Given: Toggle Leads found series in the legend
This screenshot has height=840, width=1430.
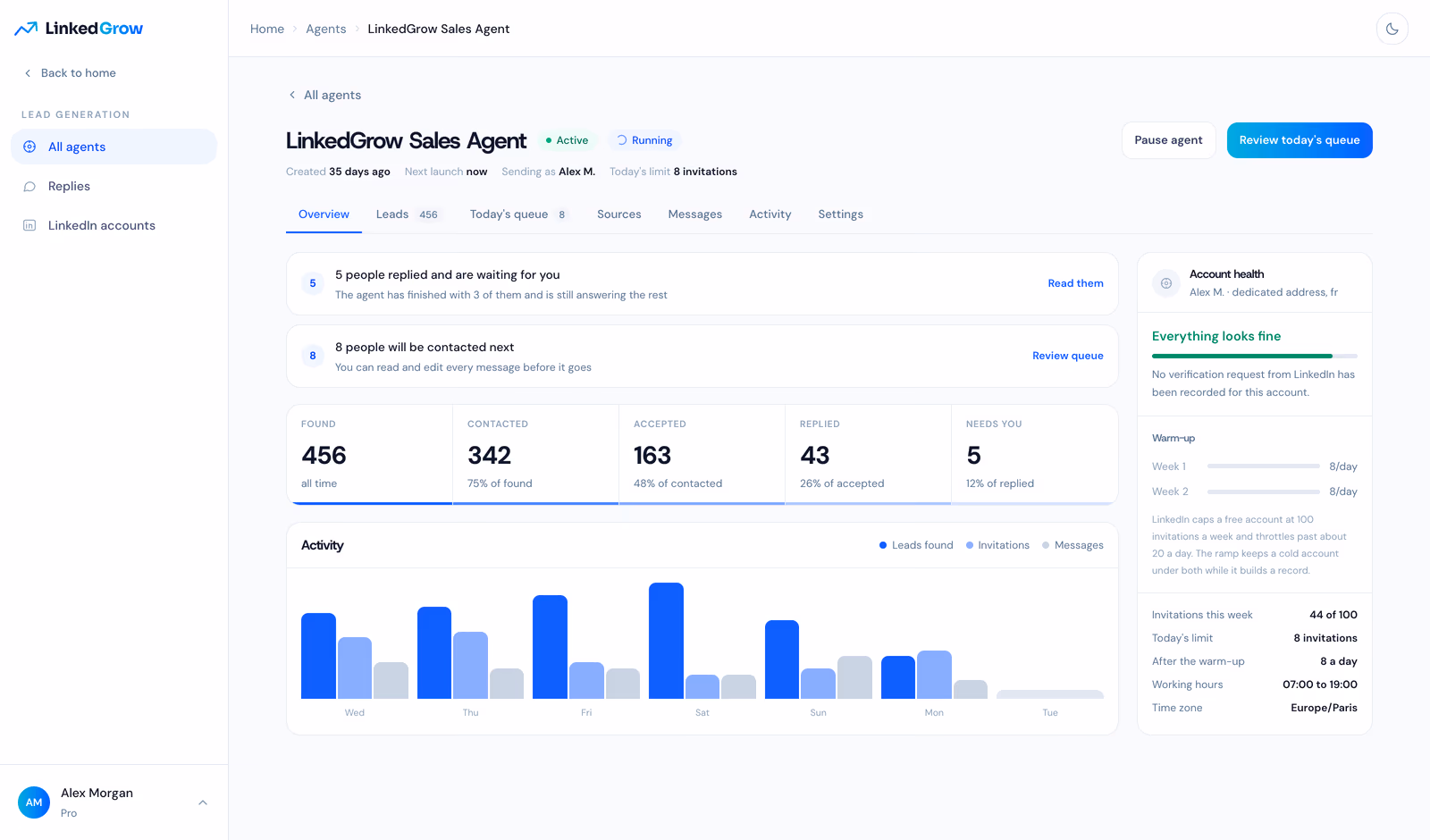Looking at the screenshot, I should (916, 545).
